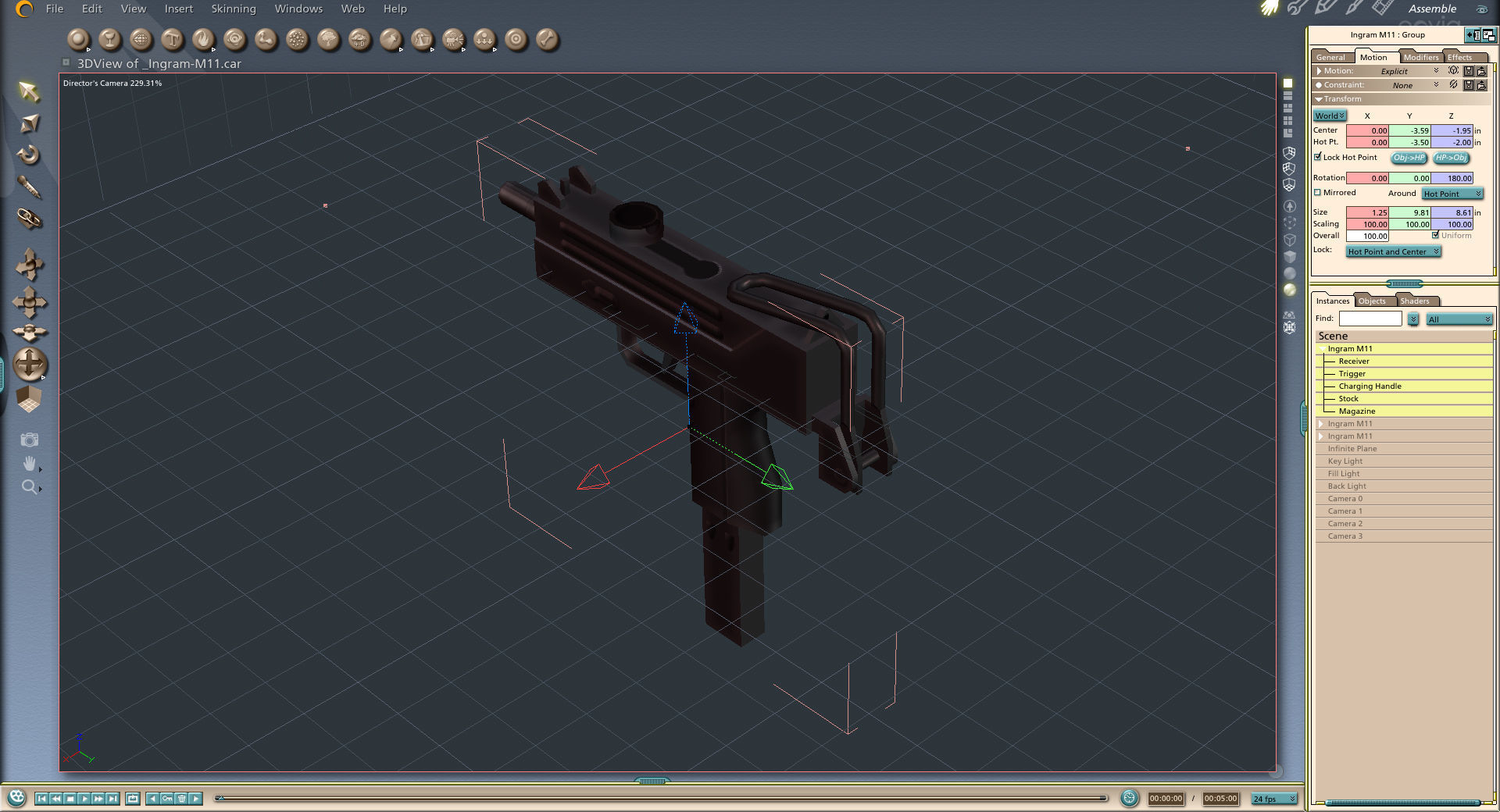Image resolution: width=1500 pixels, height=812 pixels.
Task: Click the Rotation Z value 180.00 field
Action: (1452, 178)
